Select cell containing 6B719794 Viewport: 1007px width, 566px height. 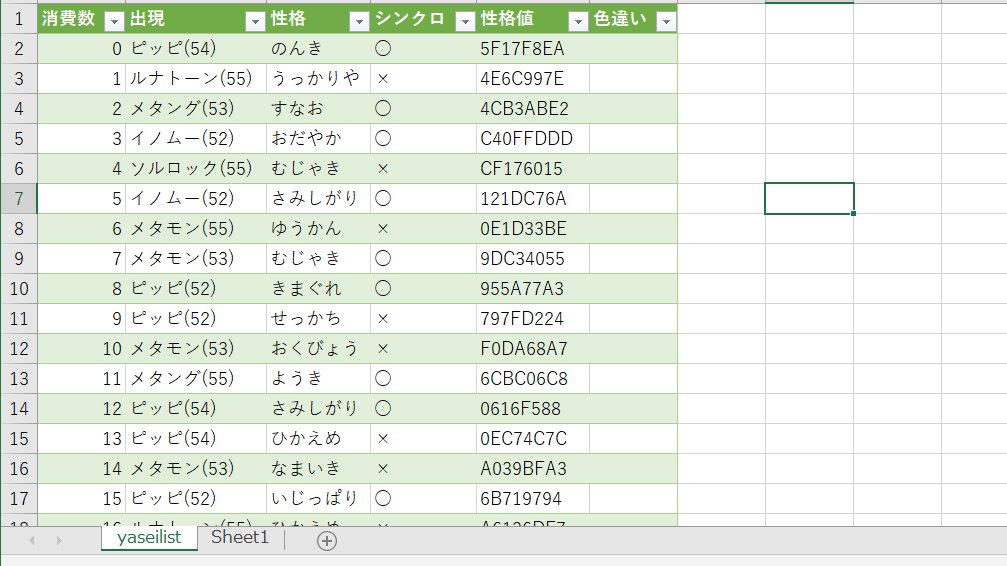pos(532,499)
